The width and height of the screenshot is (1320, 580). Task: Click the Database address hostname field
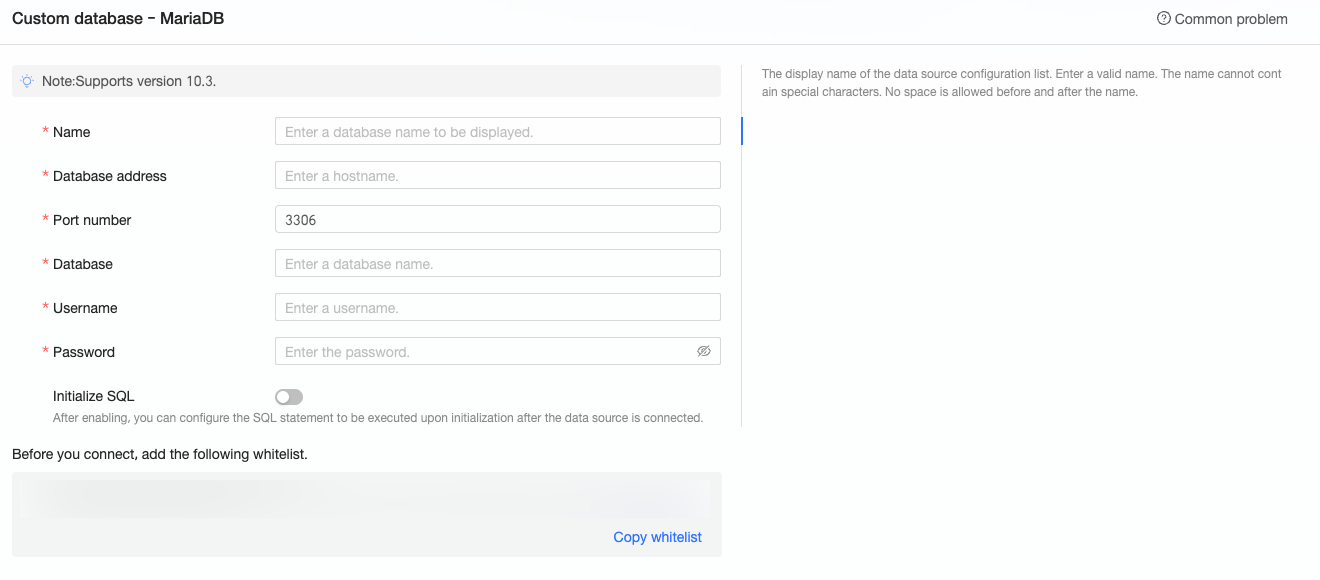coord(497,175)
